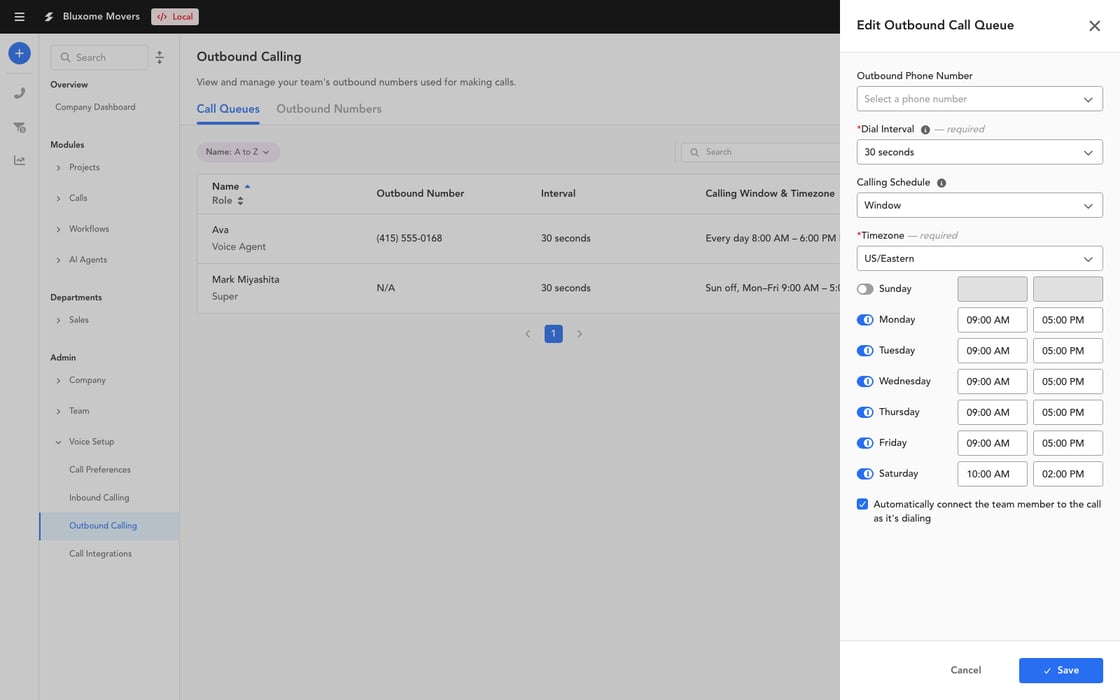Switch off the Wednesday toggle
This screenshot has height=700, width=1120.
(865, 381)
